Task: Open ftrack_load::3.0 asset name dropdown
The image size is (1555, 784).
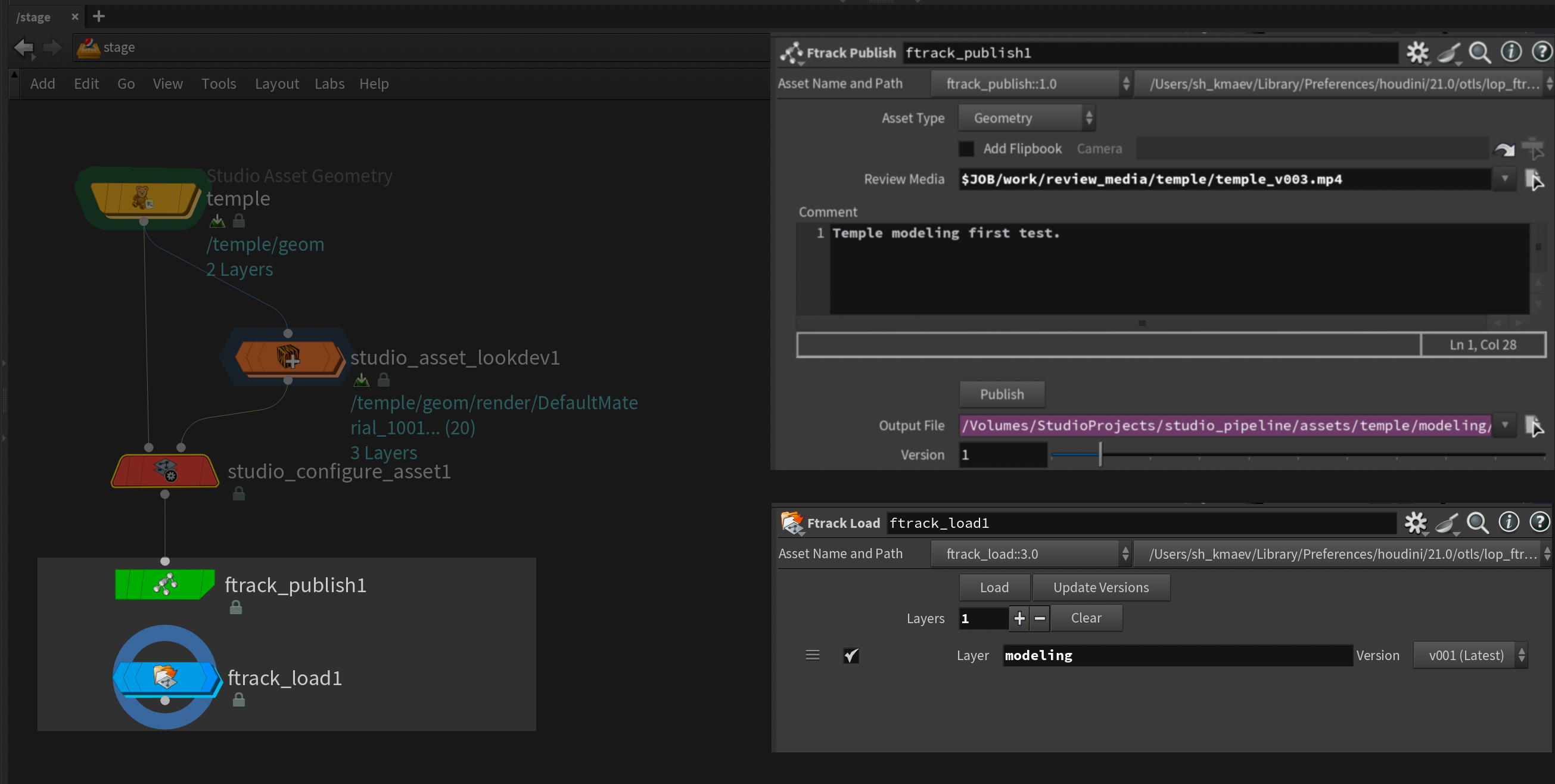Action: (1031, 554)
